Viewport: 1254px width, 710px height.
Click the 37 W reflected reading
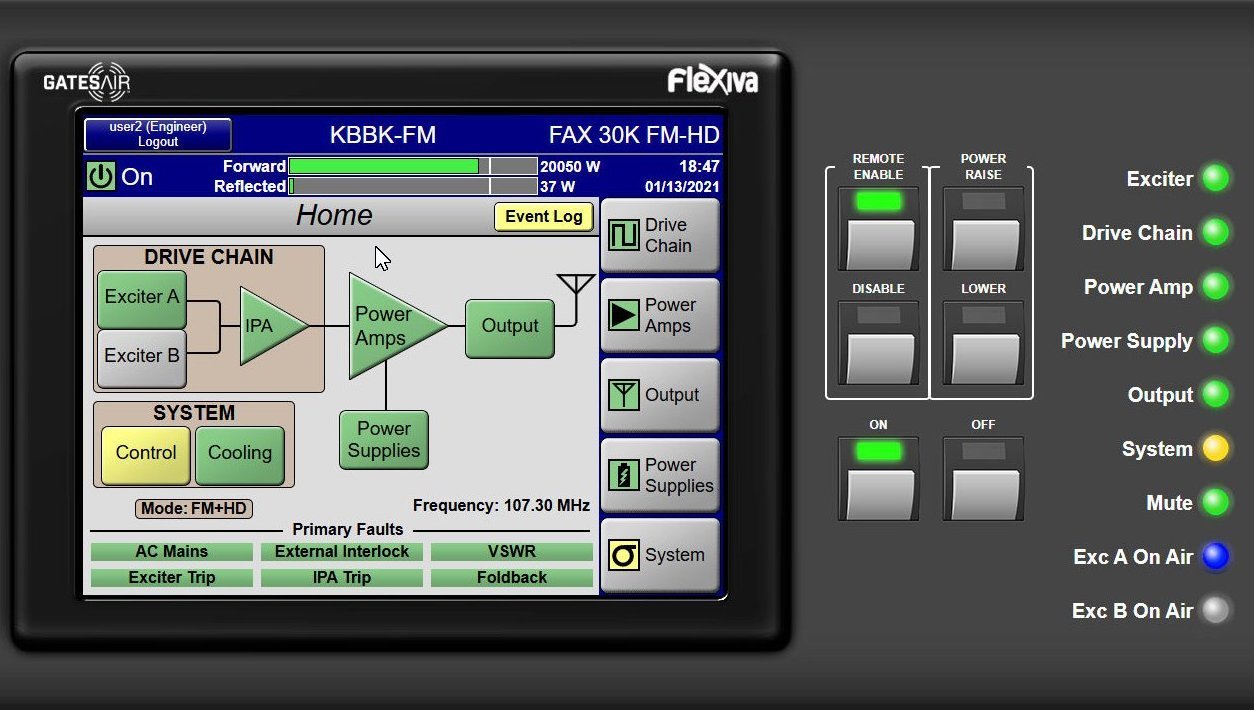click(558, 187)
